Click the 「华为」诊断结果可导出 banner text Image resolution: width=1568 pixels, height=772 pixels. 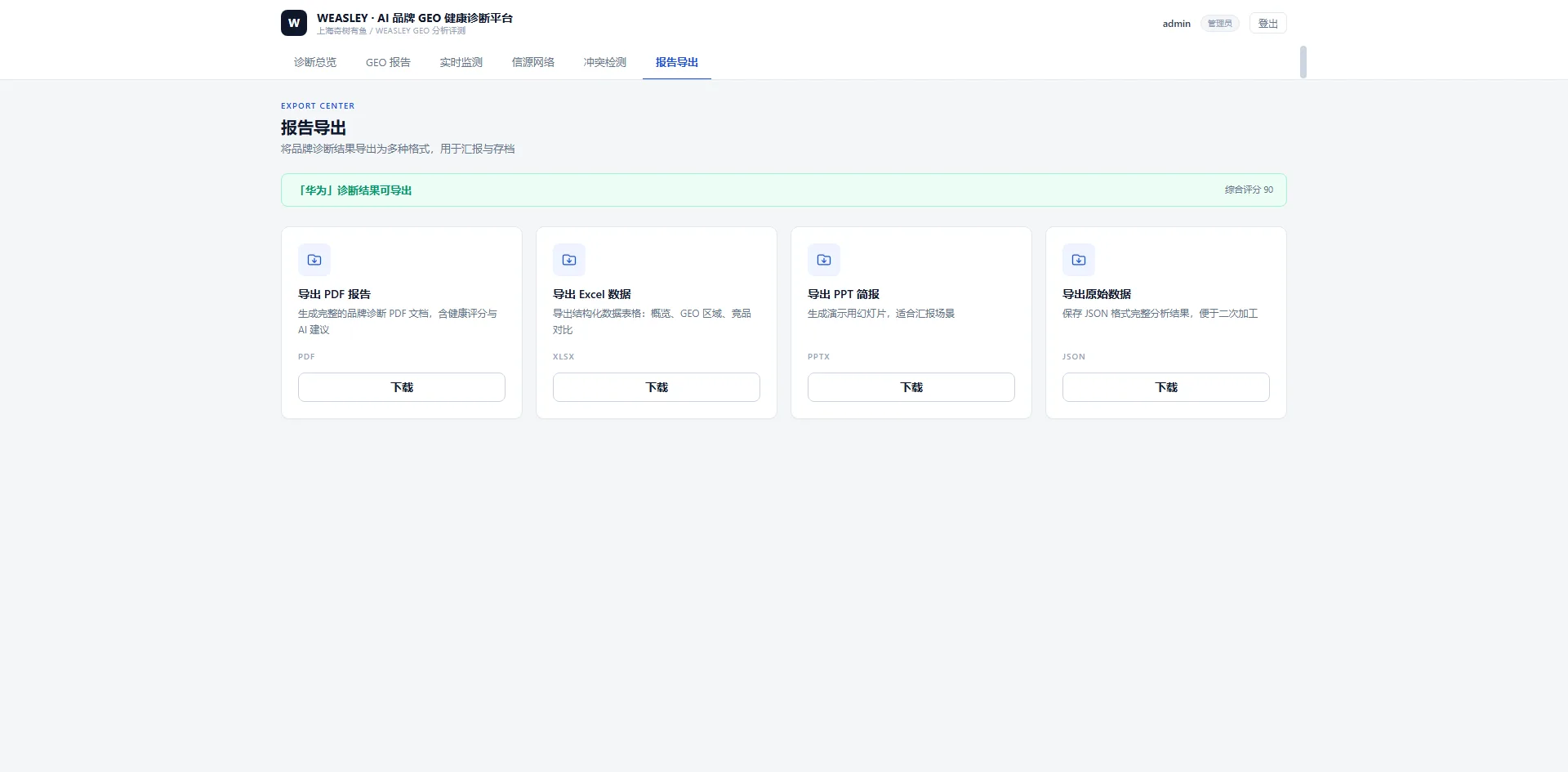(354, 190)
